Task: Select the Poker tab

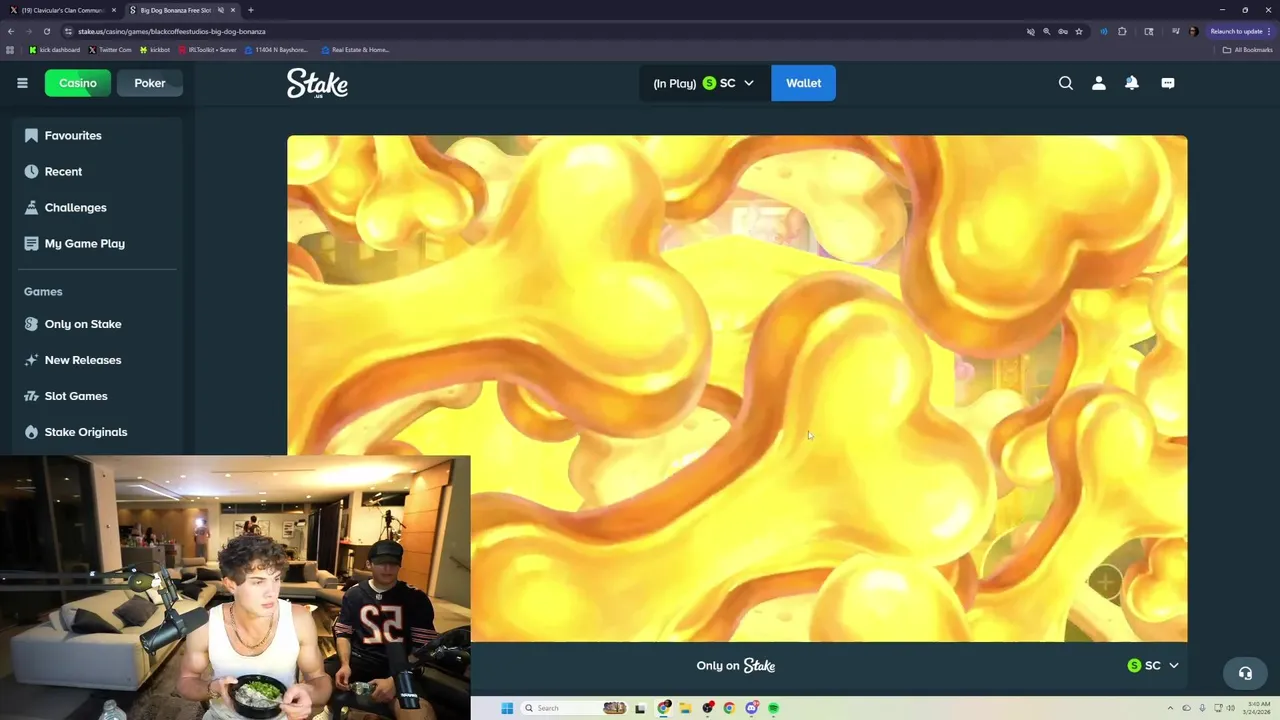Action: coord(150,83)
